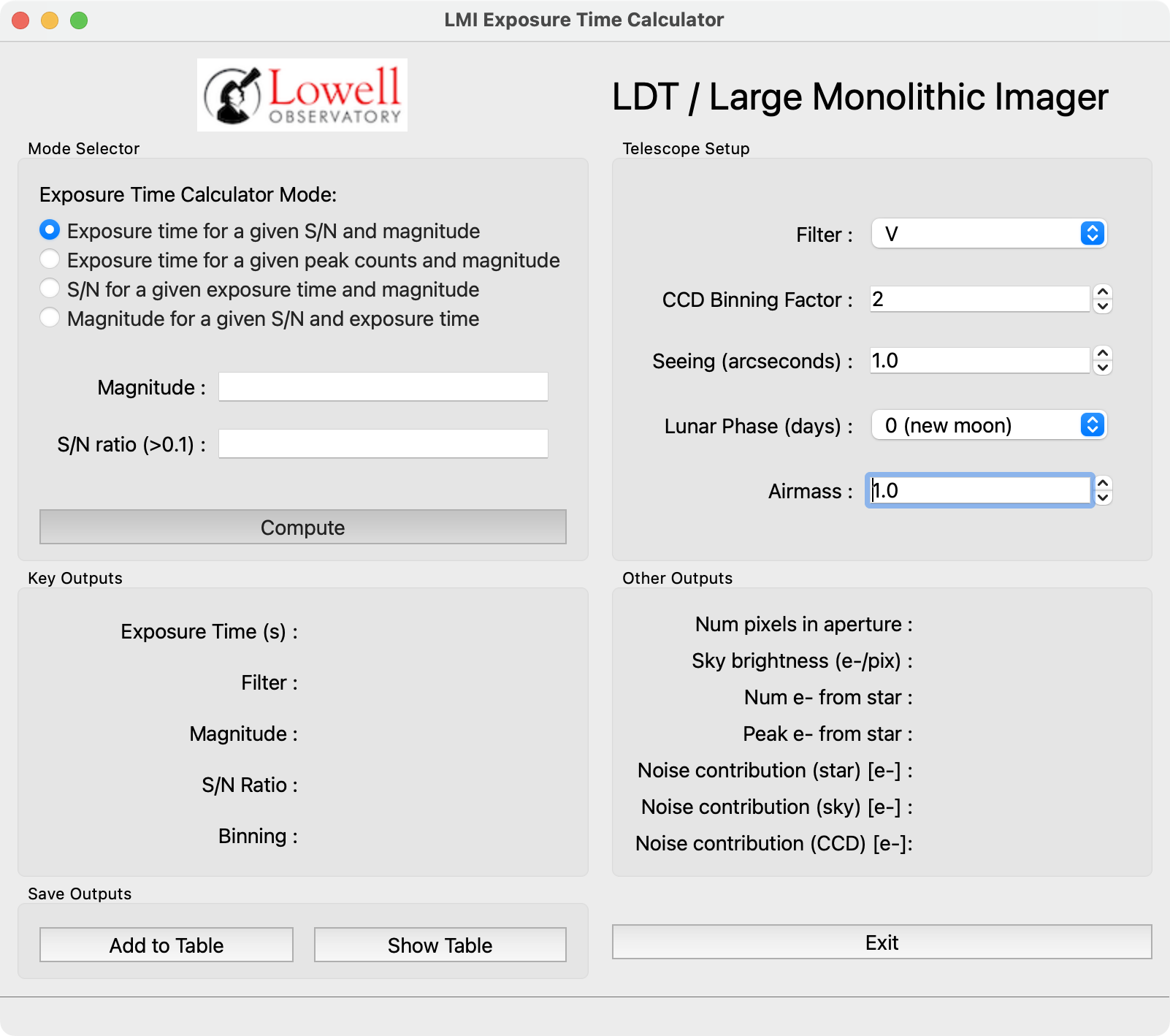Increase CCD Binning Factor with up arrow

[1103, 292]
